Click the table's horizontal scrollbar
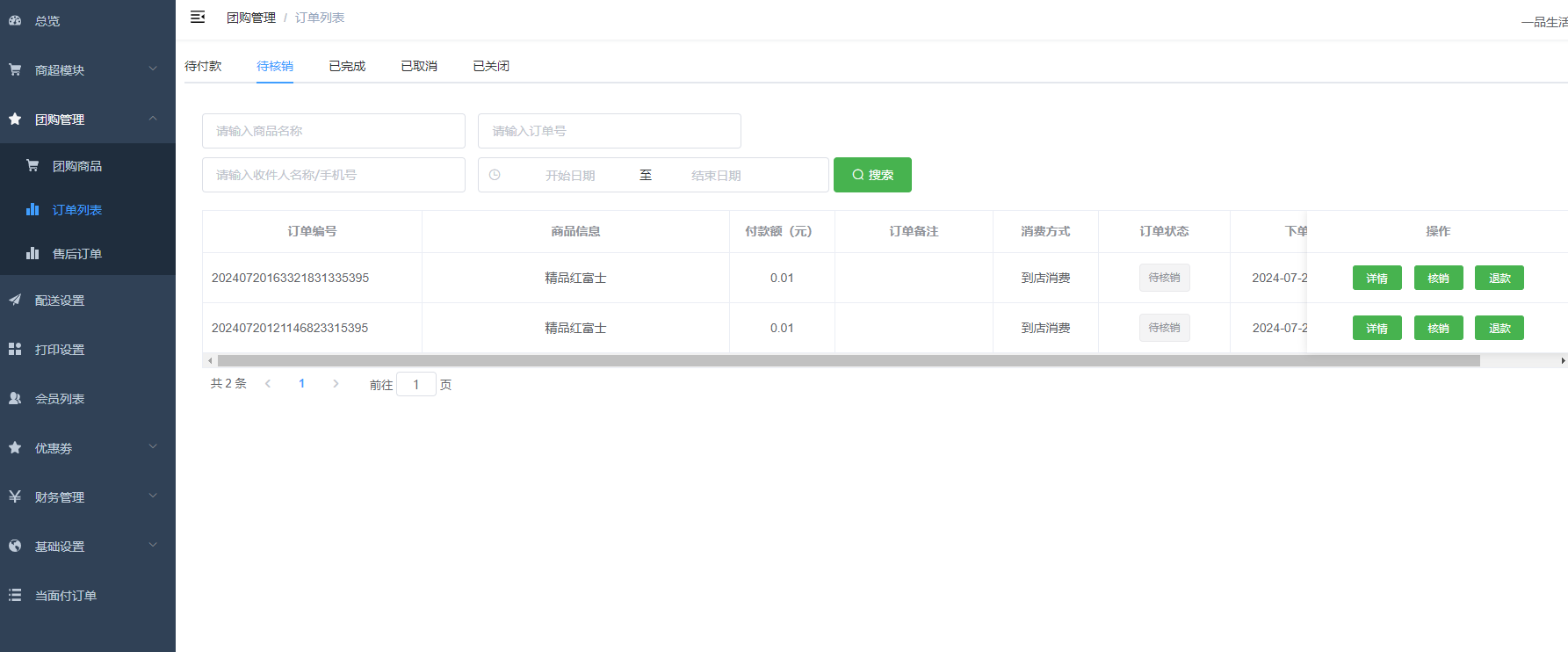 (x=848, y=360)
